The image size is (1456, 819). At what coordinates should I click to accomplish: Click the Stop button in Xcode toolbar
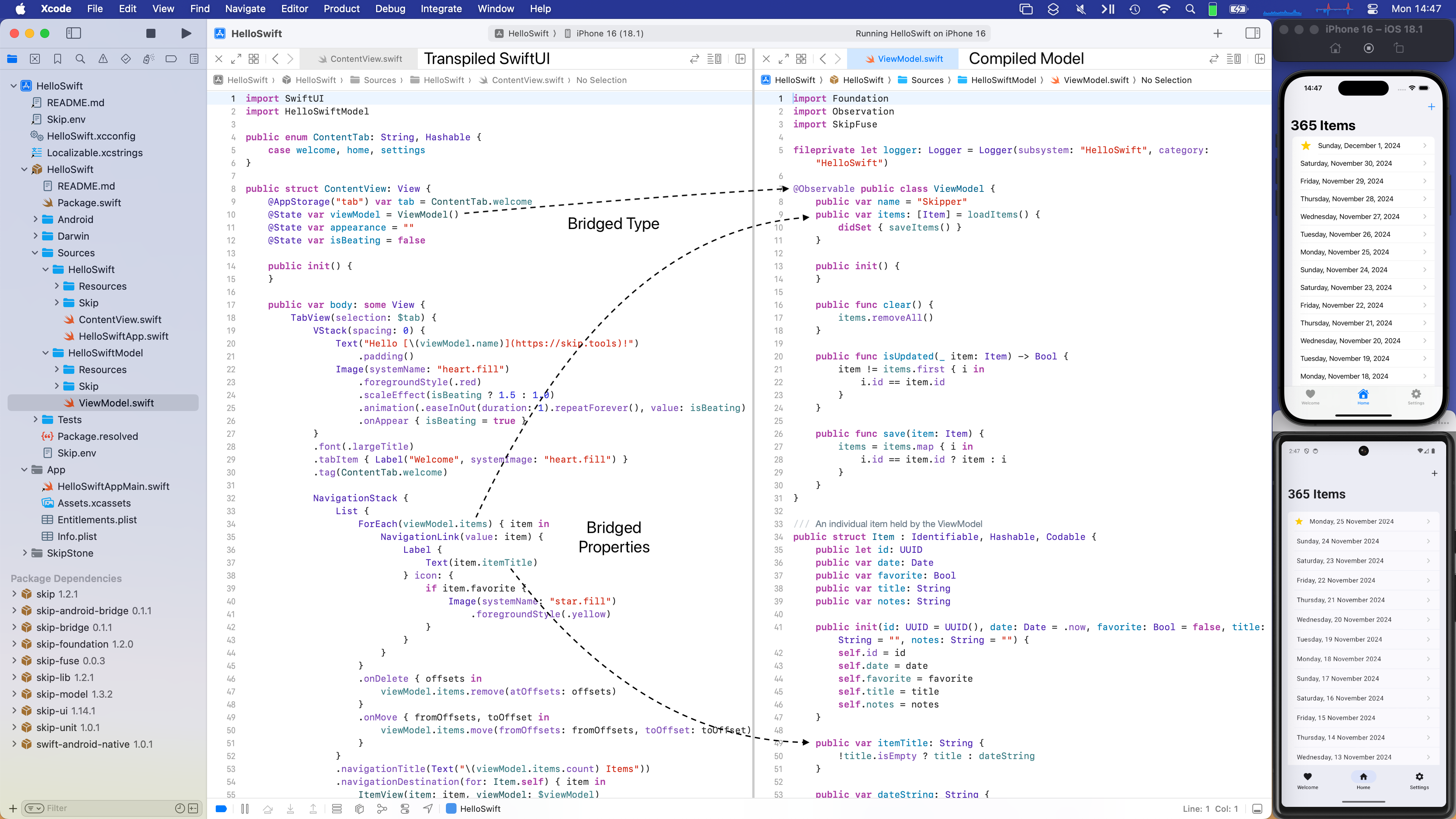[151, 33]
